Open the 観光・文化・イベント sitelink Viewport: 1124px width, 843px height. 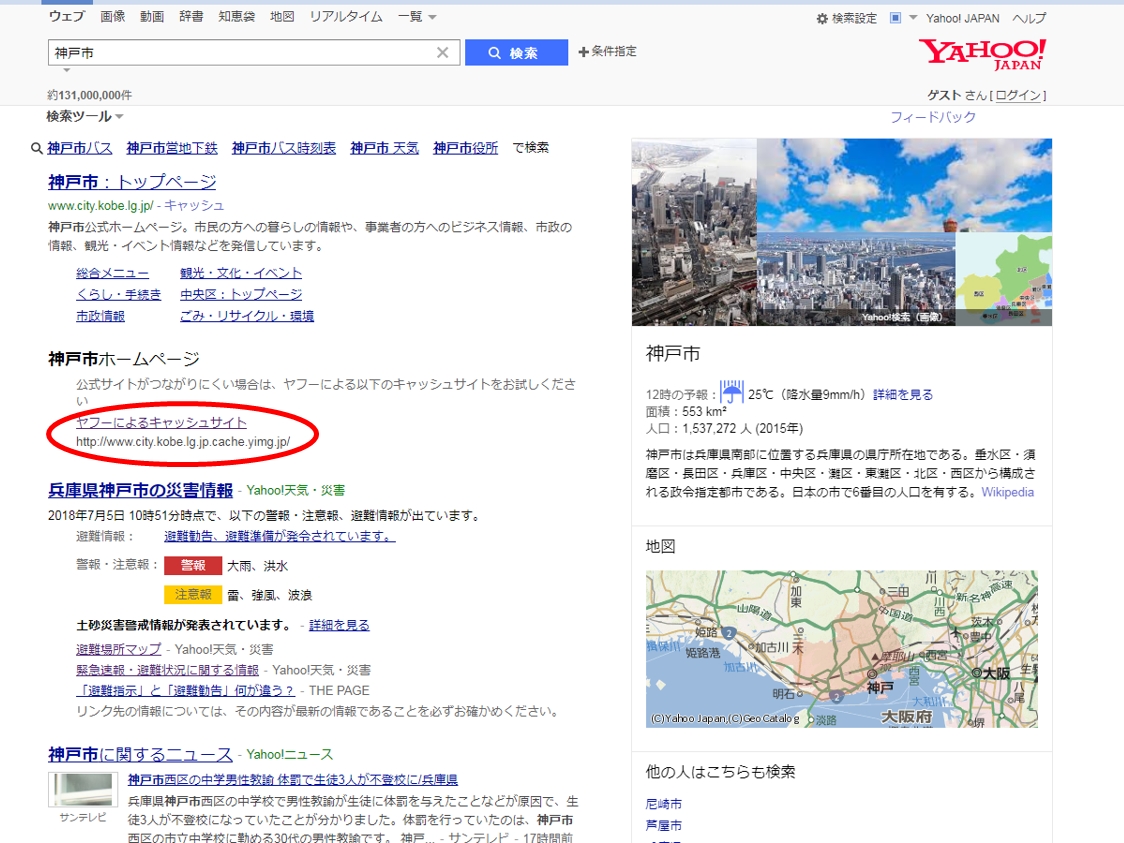241,273
